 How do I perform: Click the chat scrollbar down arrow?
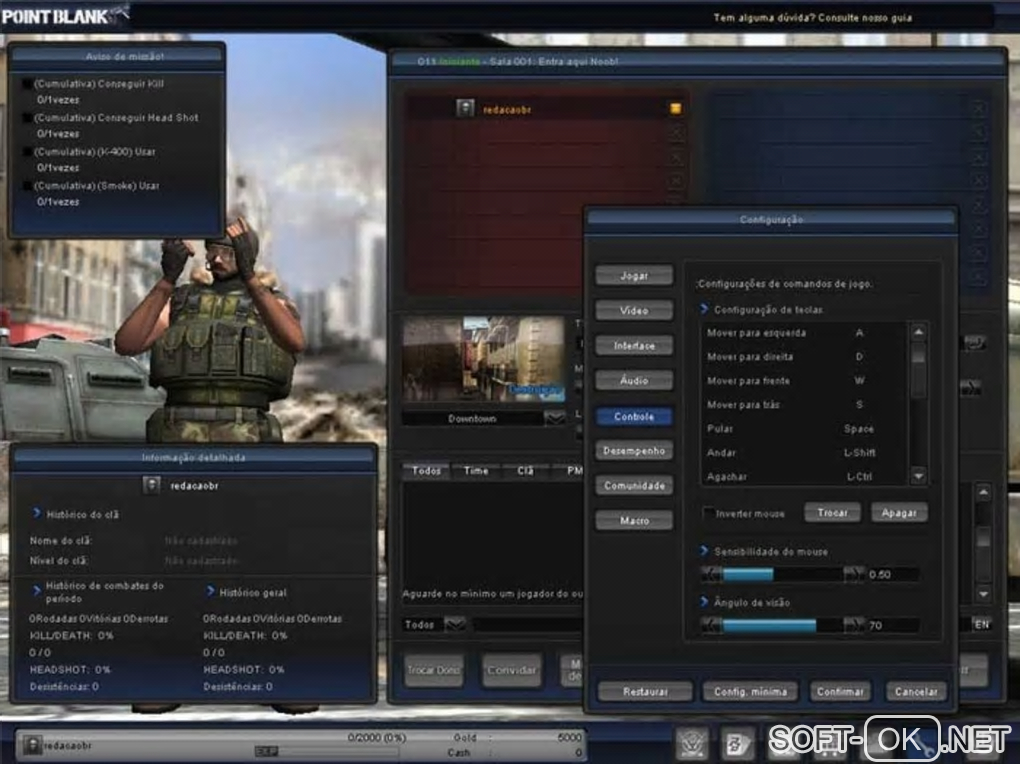click(x=983, y=593)
